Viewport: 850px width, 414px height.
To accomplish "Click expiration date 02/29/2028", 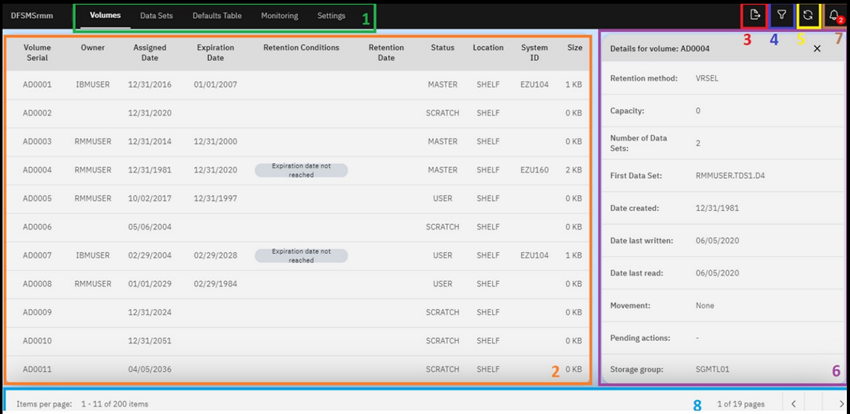I will (215, 255).
